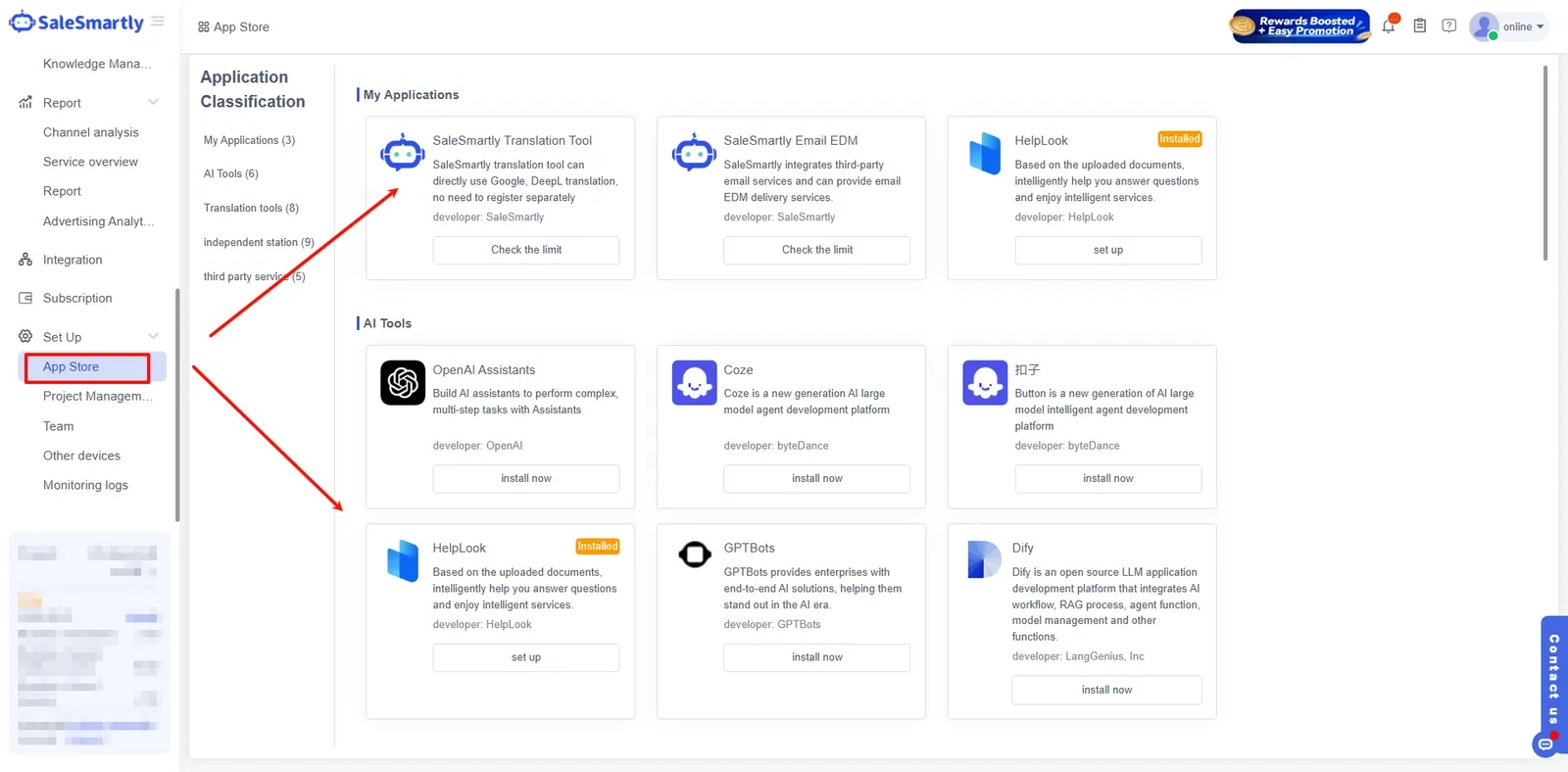Open the Integration menu
The image size is (1568, 772).
pyautogui.click(x=73, y=260)
